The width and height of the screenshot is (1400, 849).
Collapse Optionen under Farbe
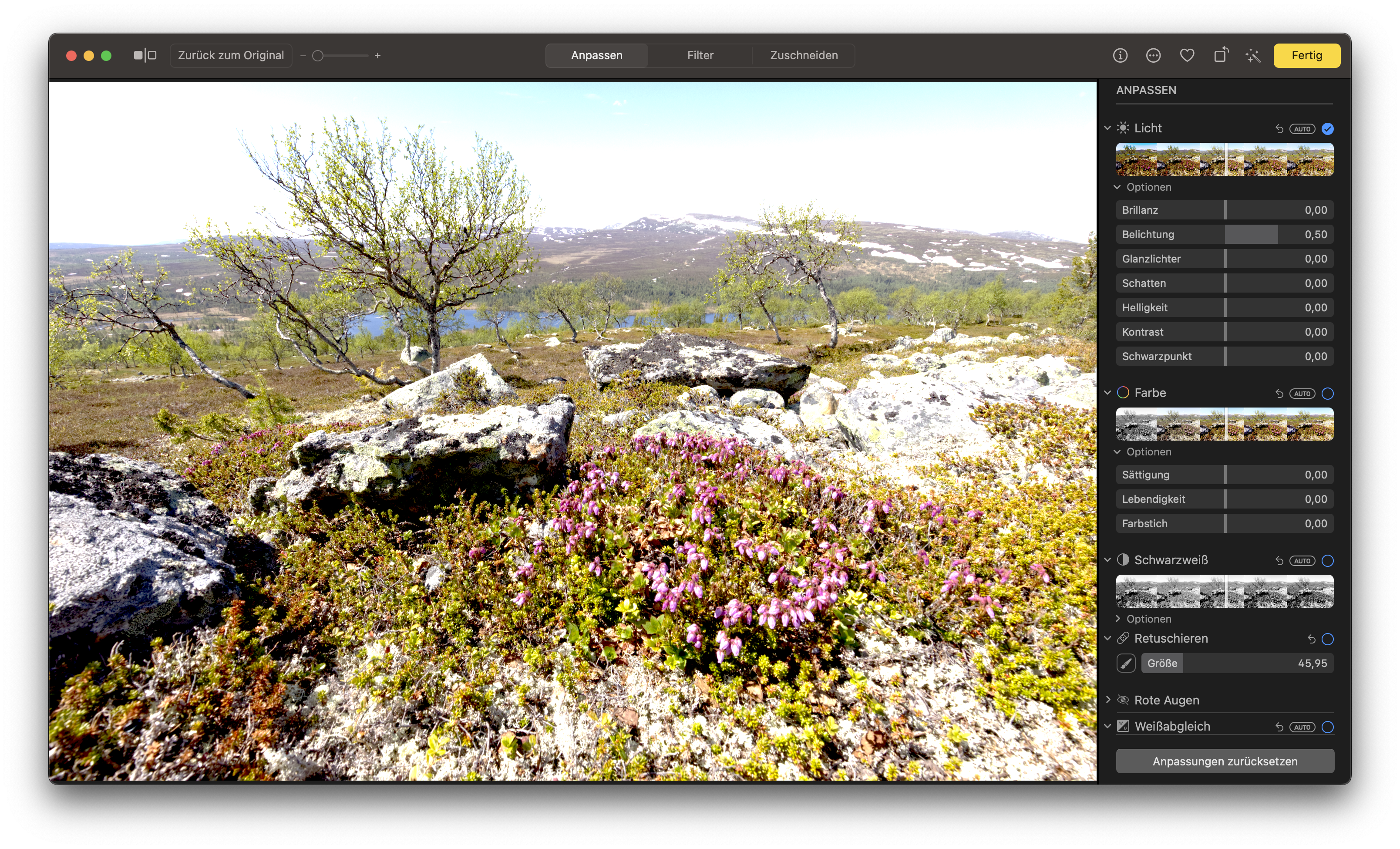point(1117,452)
